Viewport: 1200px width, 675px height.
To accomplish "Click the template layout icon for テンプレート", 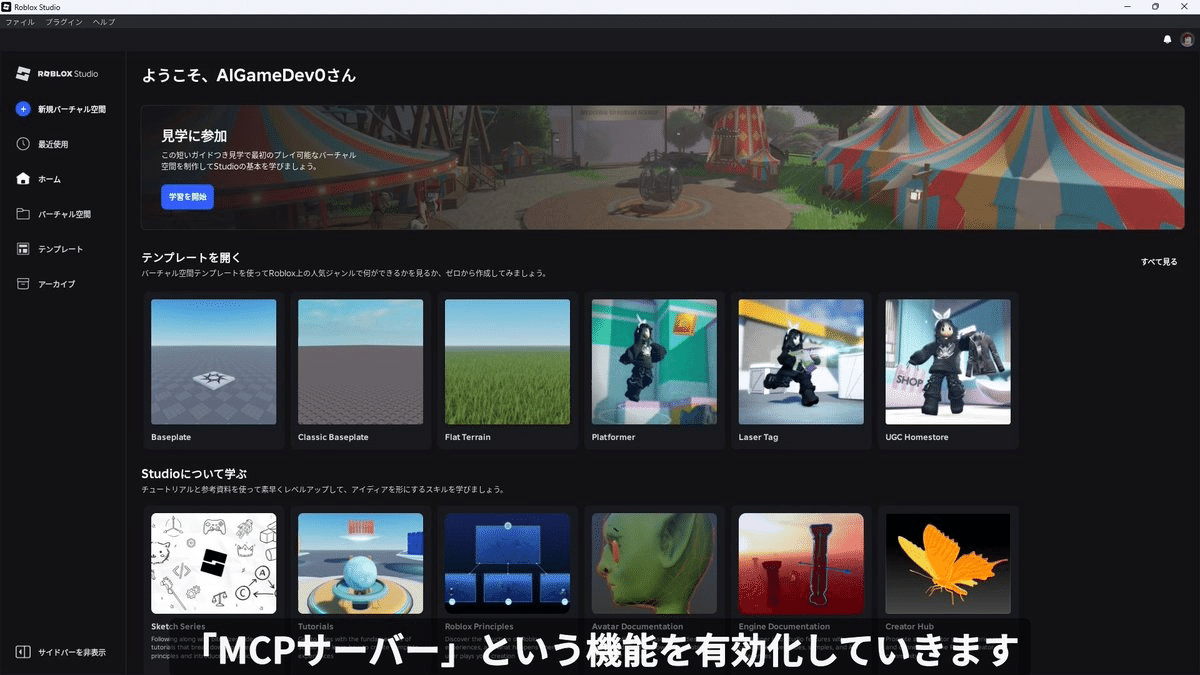I will point(23,249).
